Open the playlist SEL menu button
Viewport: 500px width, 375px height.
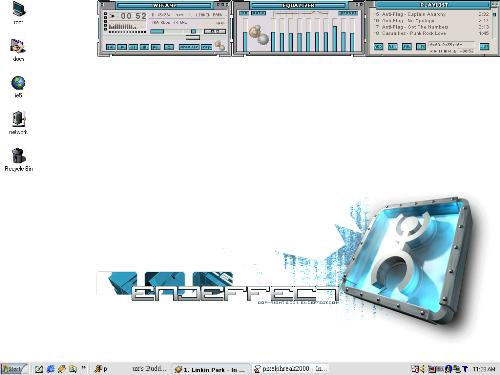point(407,47)
